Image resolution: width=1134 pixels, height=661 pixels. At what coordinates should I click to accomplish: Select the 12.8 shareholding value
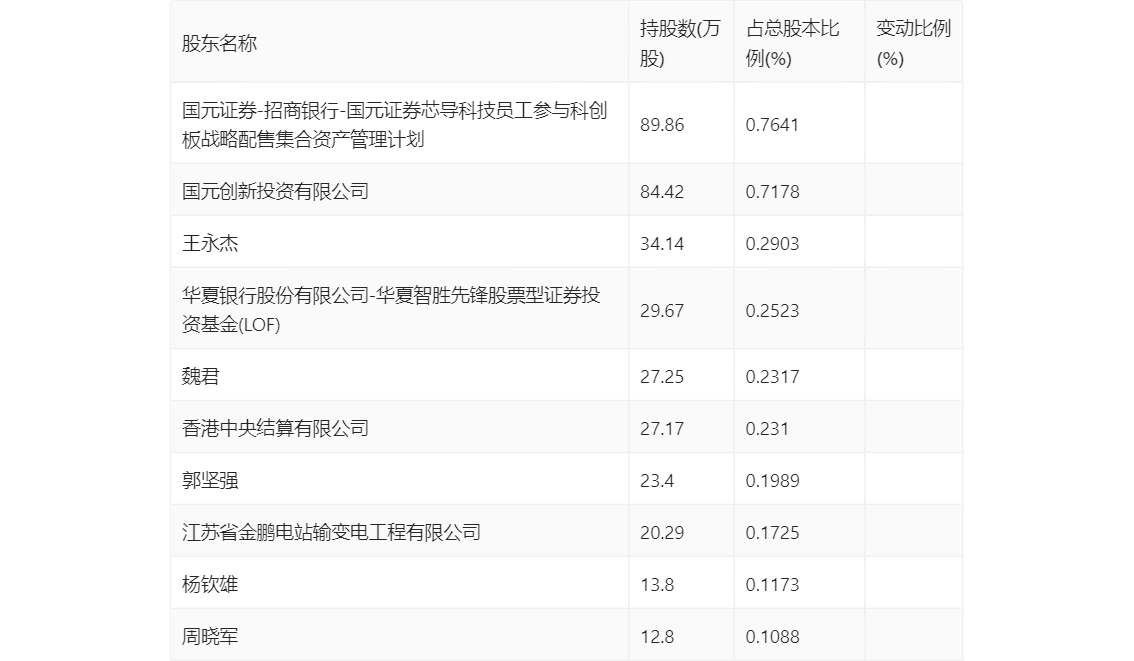click(657, 637)
